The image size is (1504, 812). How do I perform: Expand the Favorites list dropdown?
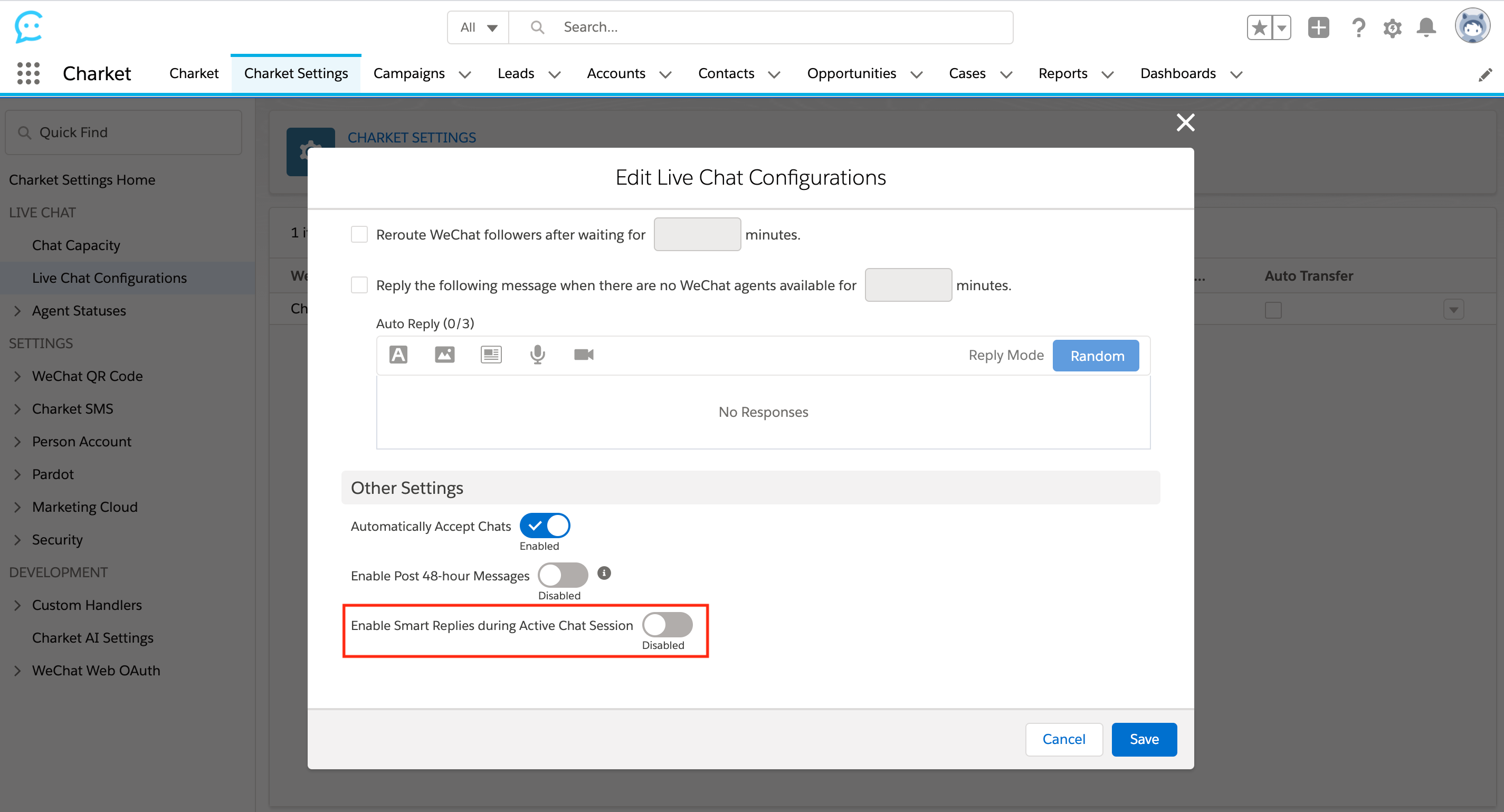pos(1282,27)
